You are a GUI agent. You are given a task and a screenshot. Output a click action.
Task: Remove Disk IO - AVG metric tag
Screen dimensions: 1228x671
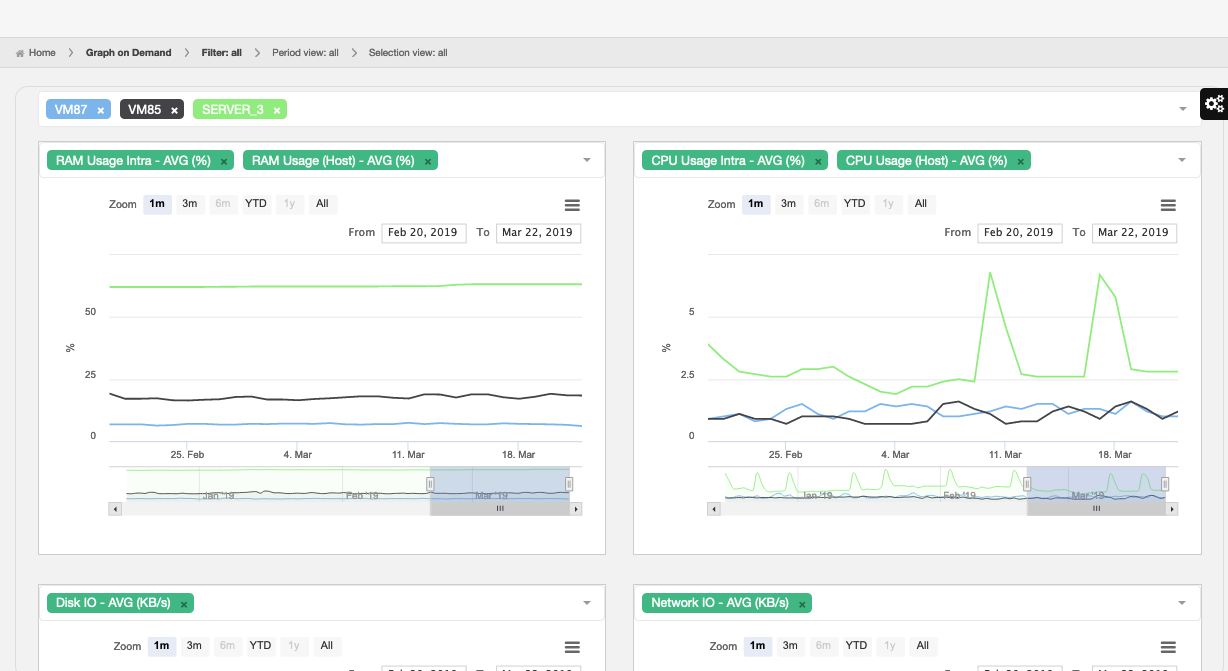tap(184, 604)
